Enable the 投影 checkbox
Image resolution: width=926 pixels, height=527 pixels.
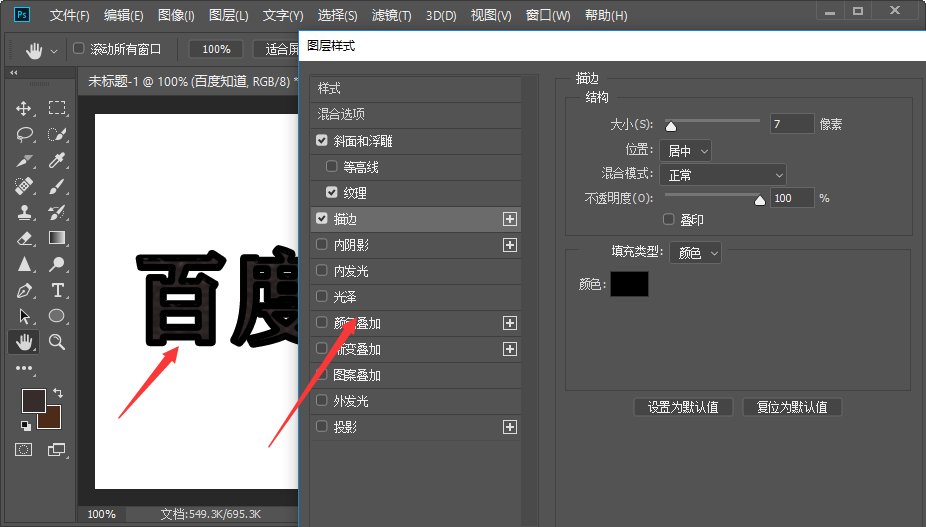[x=321, y=426]
